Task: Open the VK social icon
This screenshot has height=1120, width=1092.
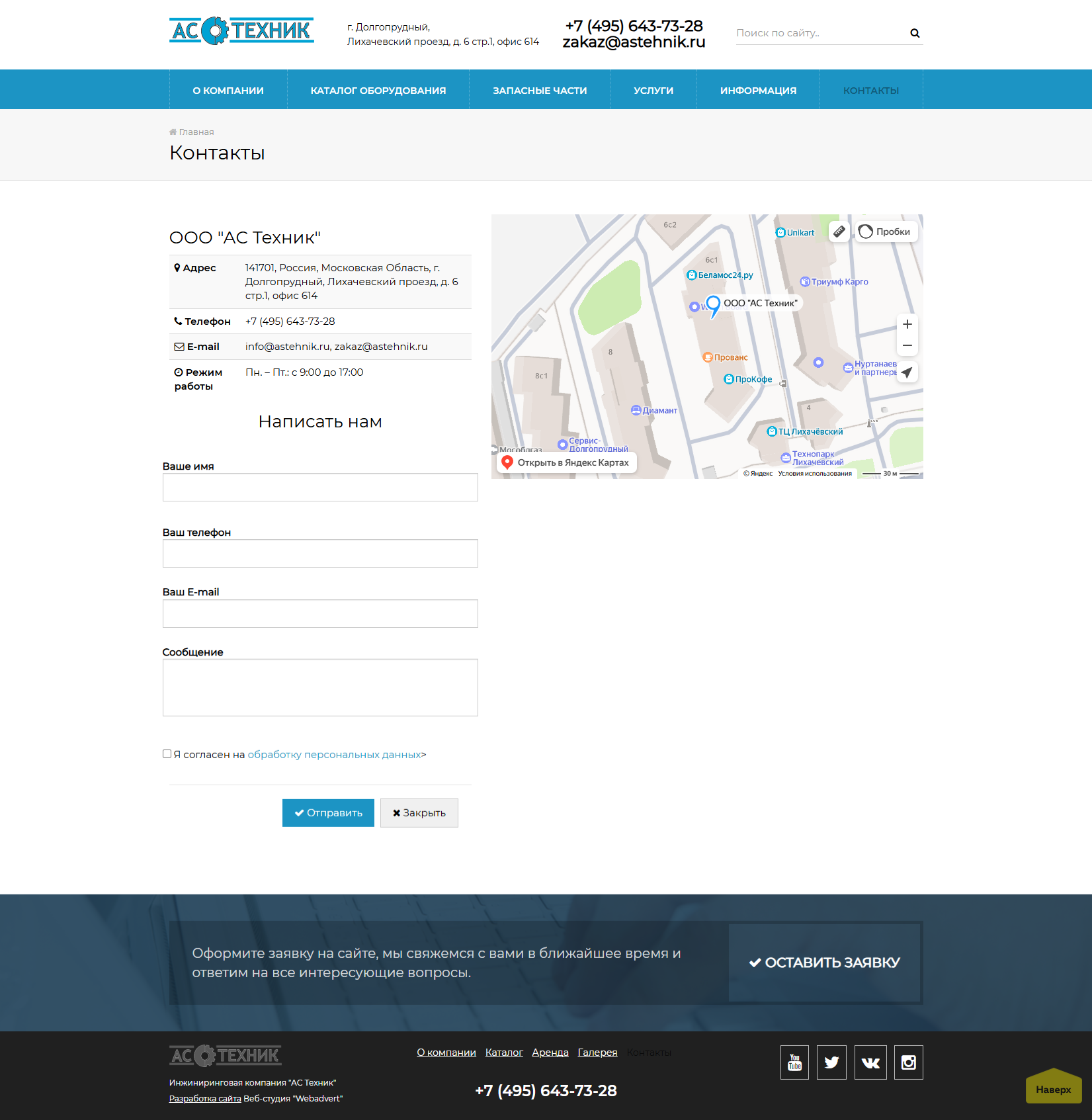Action: coord(870,1062)
